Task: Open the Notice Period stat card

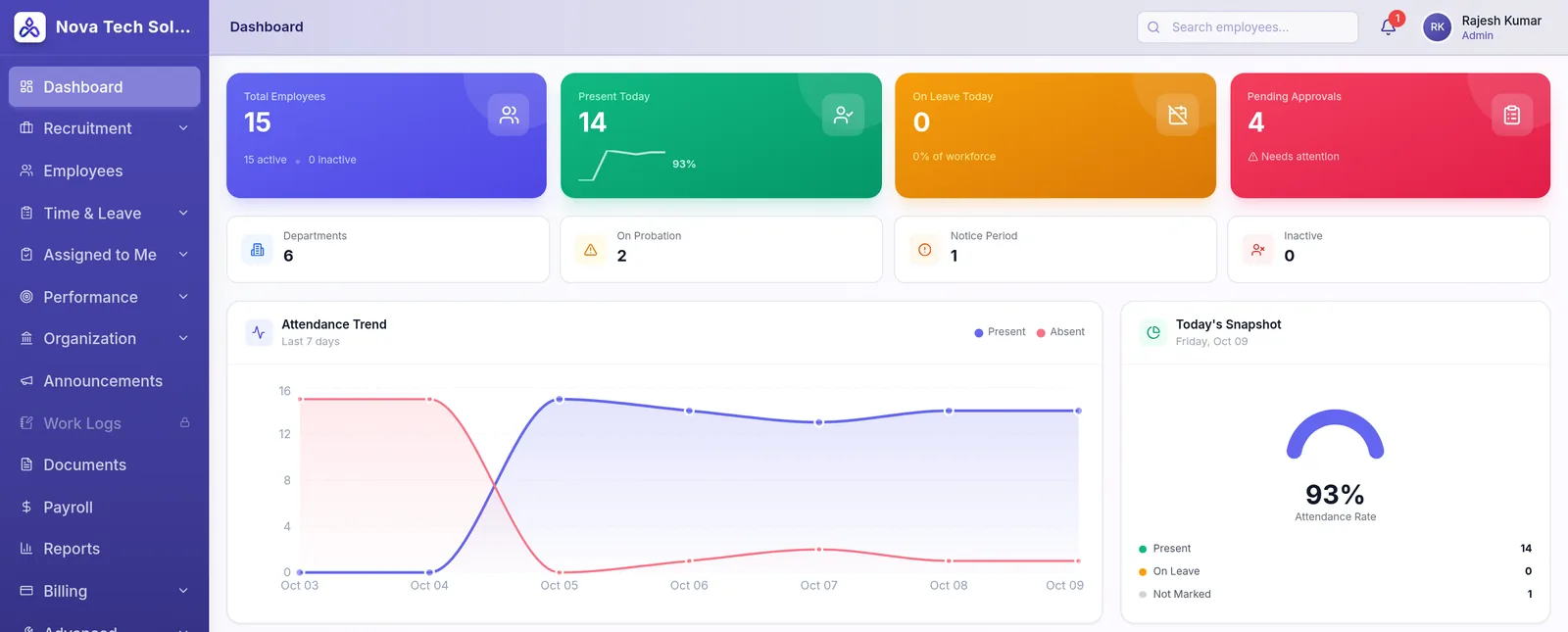Action: pos(1055,250)
